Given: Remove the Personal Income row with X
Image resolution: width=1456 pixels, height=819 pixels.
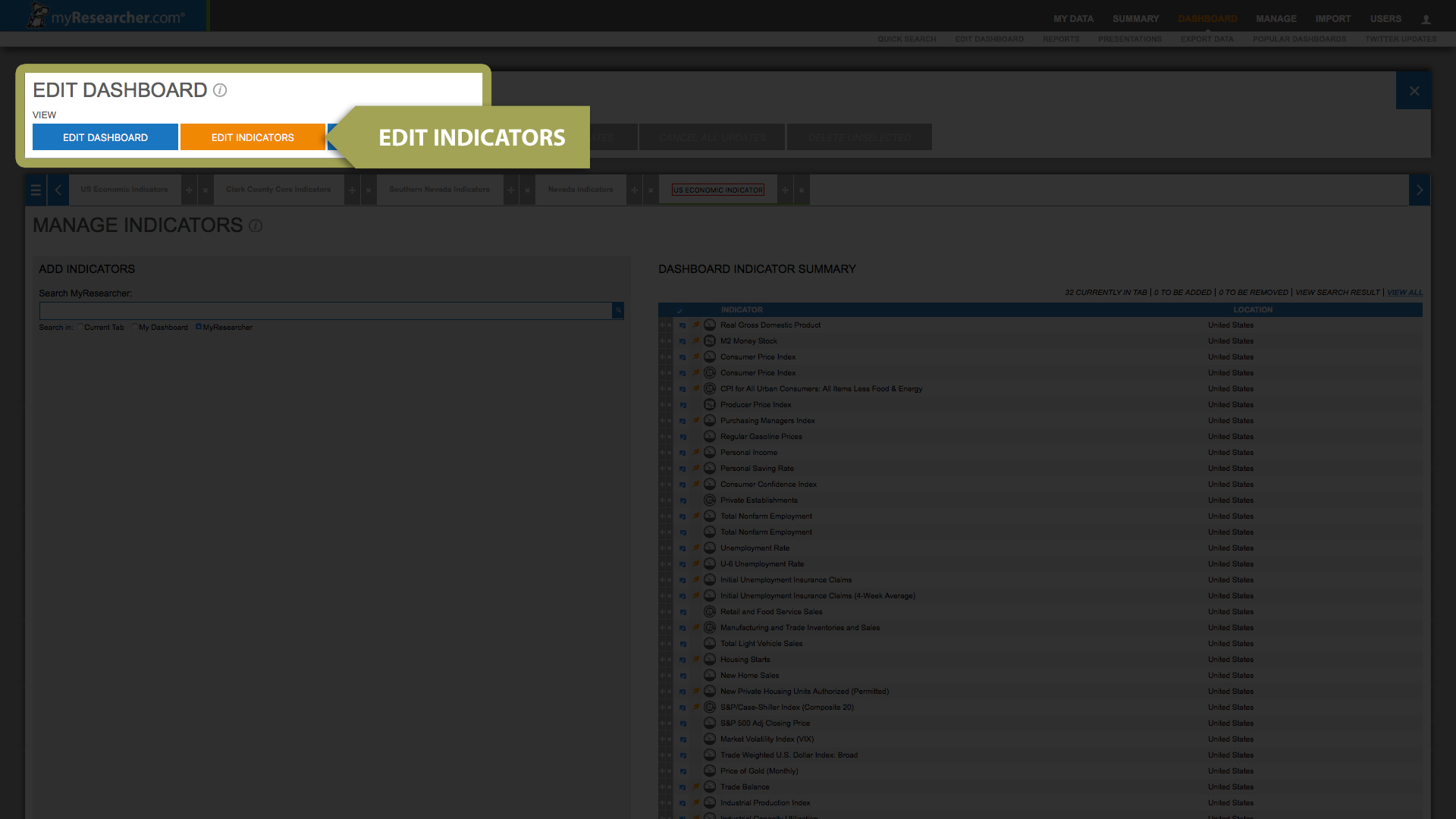Looking at the screenshot, I should (x=670, y=453).
